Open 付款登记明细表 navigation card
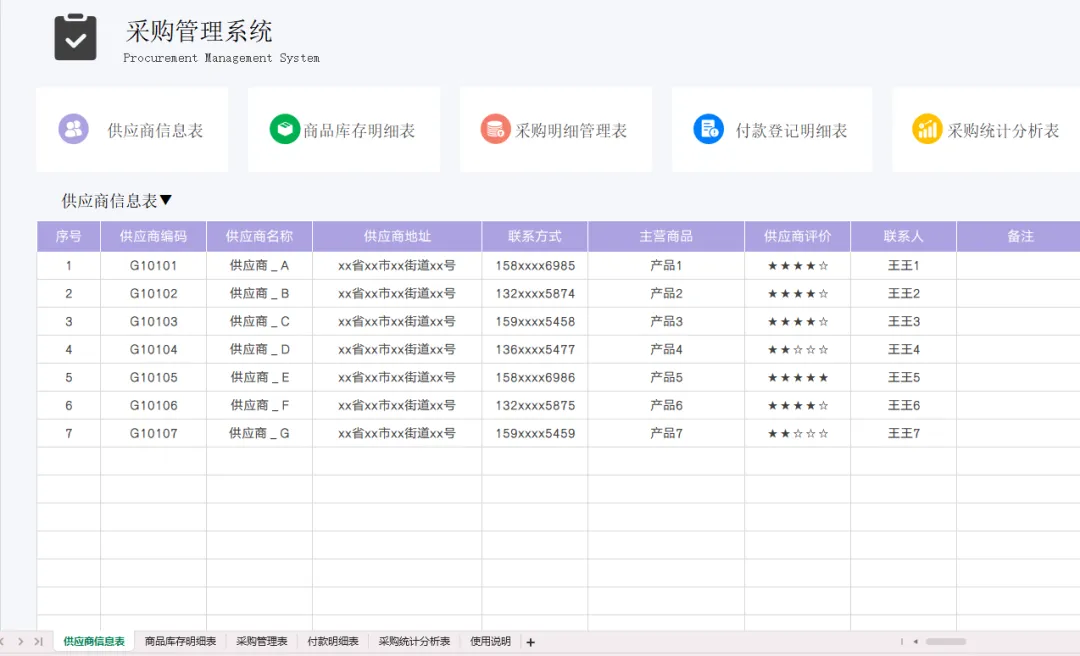 (772, 130)
